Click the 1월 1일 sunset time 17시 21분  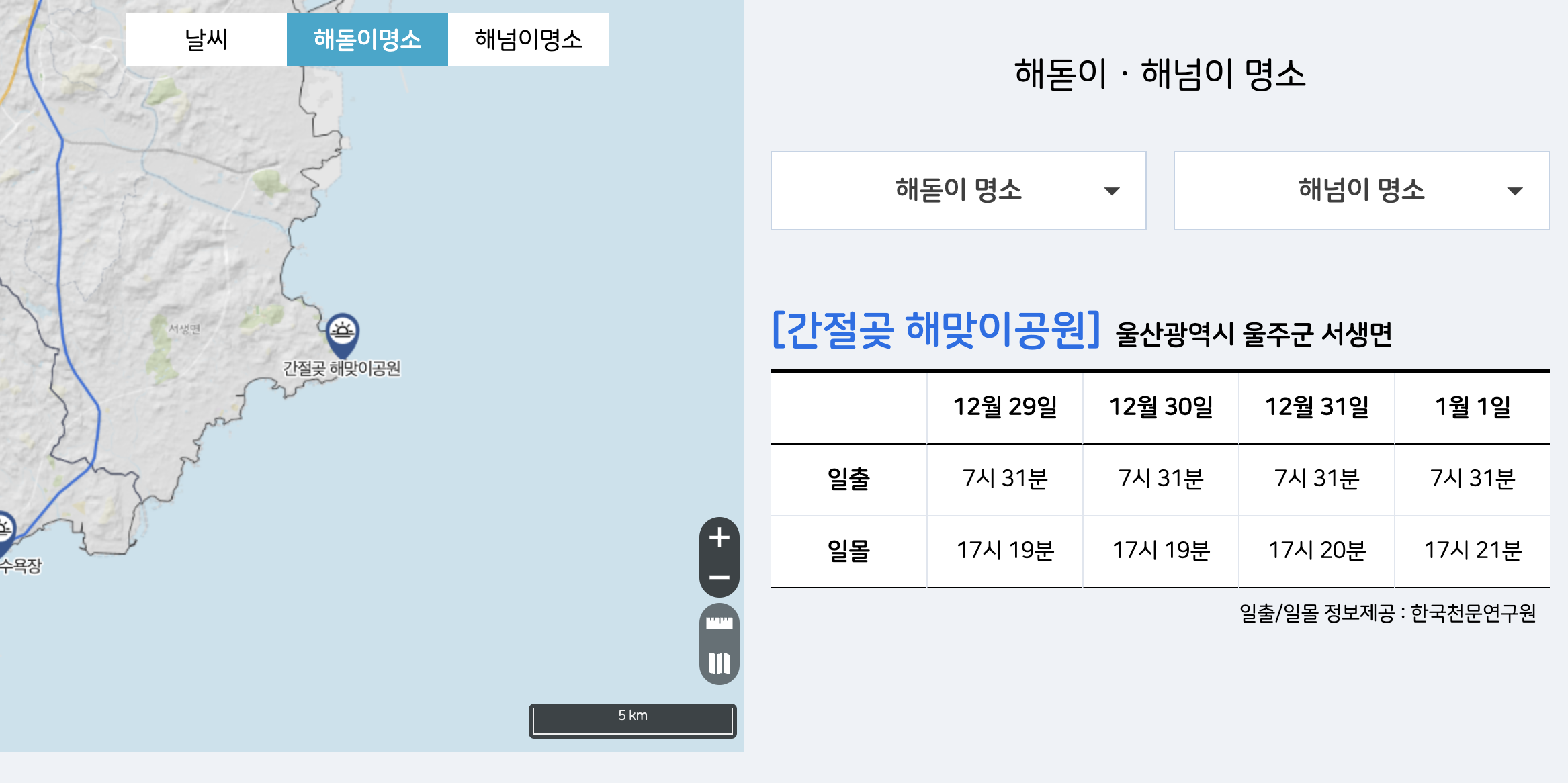[x=1473, y=551]
